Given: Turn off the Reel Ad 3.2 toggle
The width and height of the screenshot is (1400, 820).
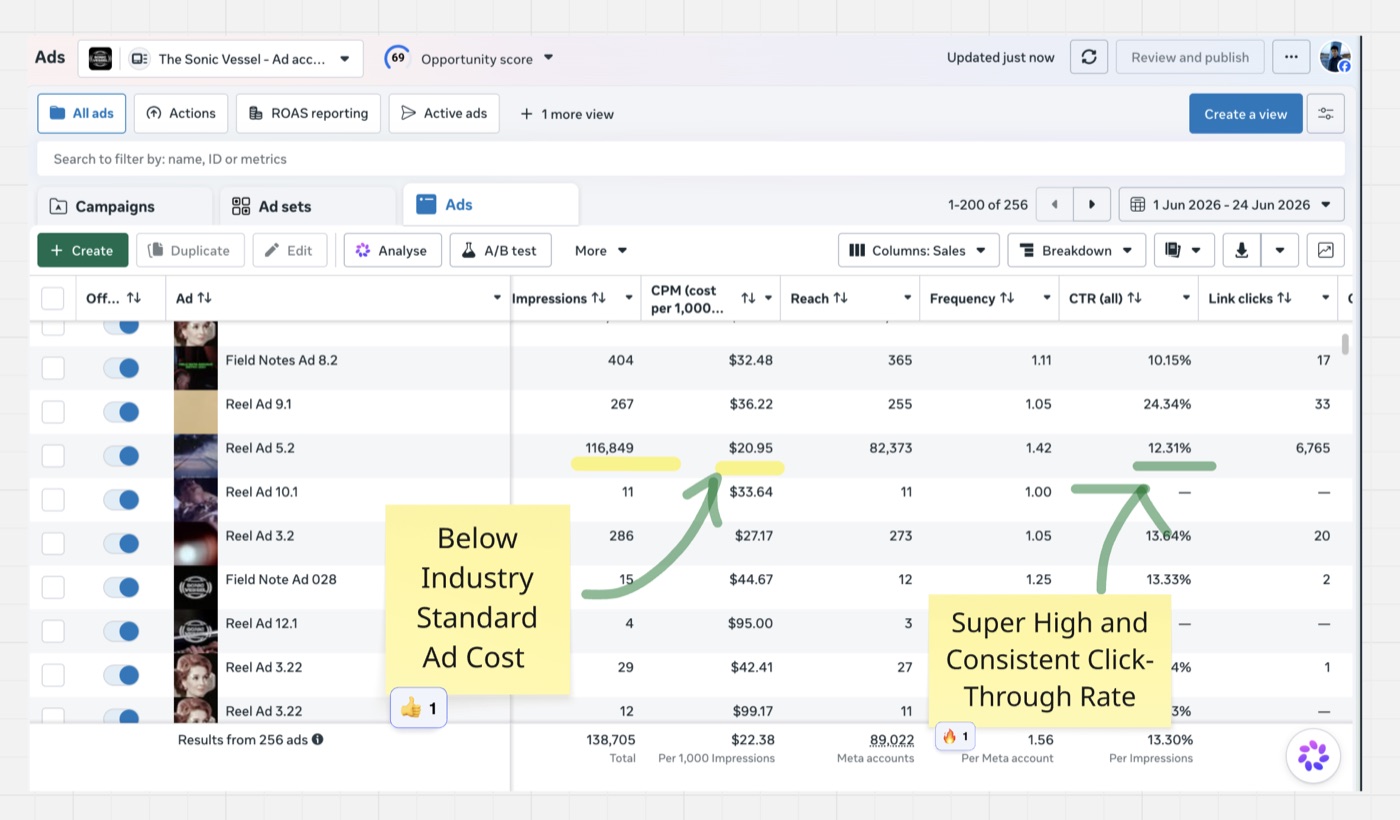Looking at the screenshot, I should (x=121, y=543).
